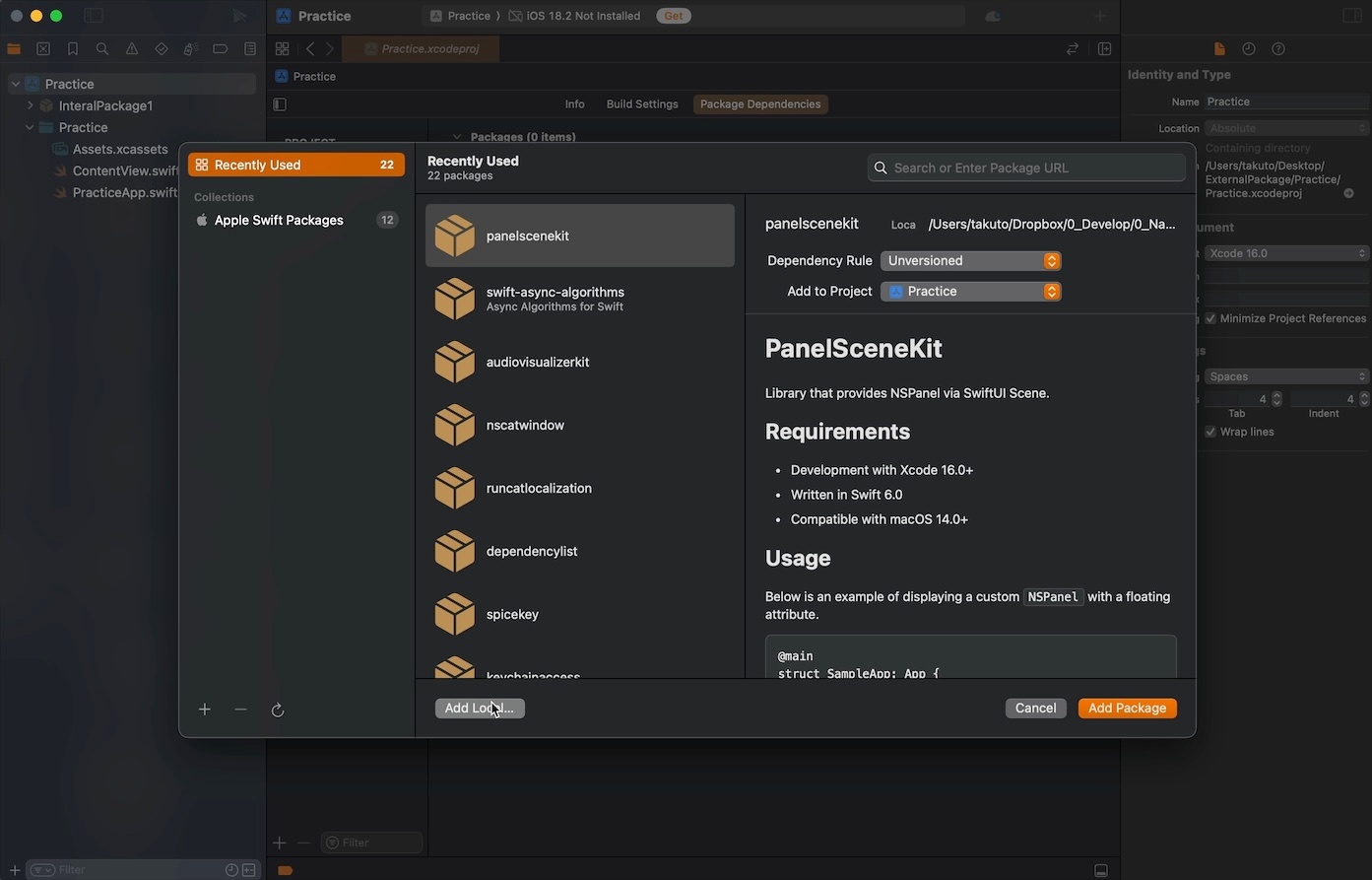Open the Issue navigator warning icon
Screen dimensions: 1372x880
pyautogui.click(x=132, y=48)
